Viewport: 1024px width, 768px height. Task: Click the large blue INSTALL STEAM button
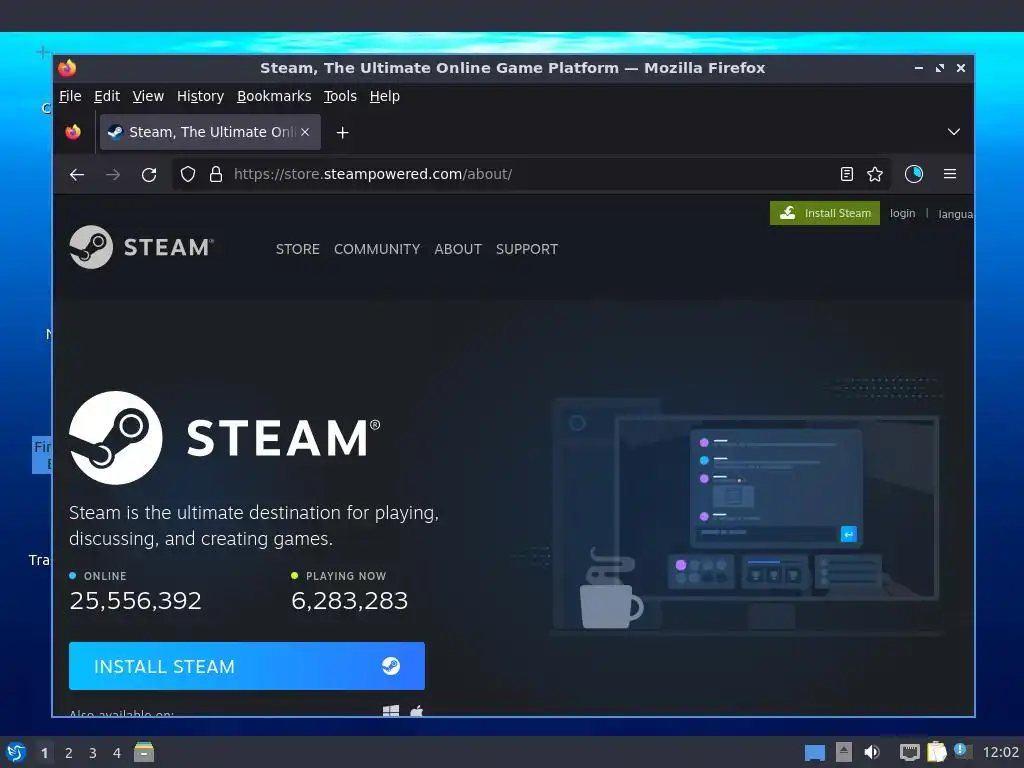click(247, 666)
